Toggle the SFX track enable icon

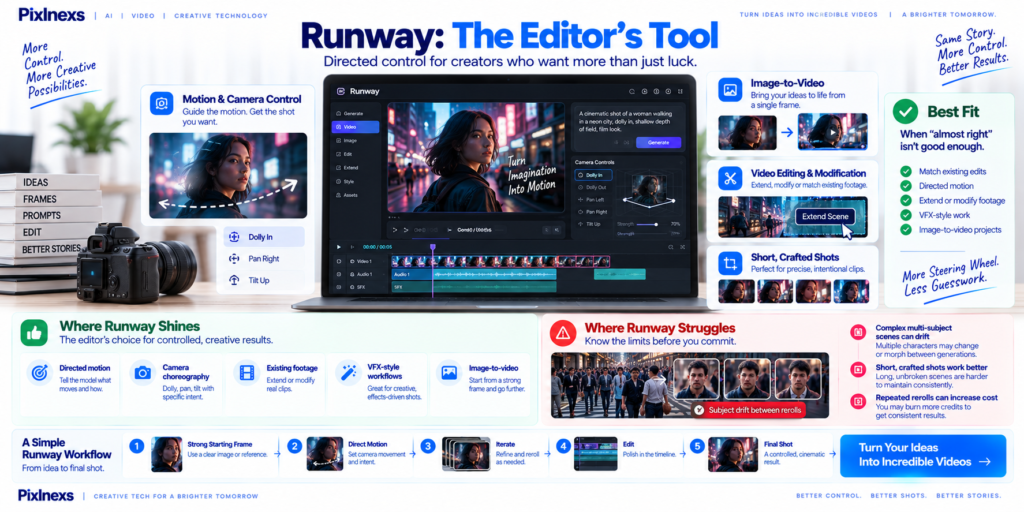point(338,287)
